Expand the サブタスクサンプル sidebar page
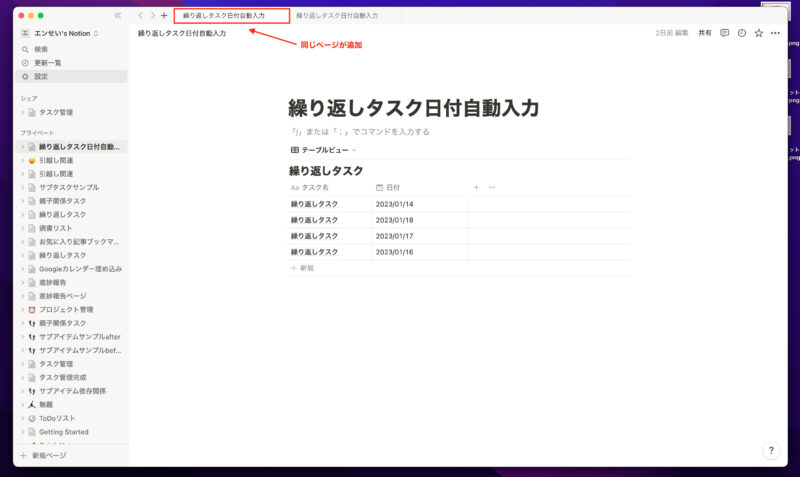 click(22, 187)
